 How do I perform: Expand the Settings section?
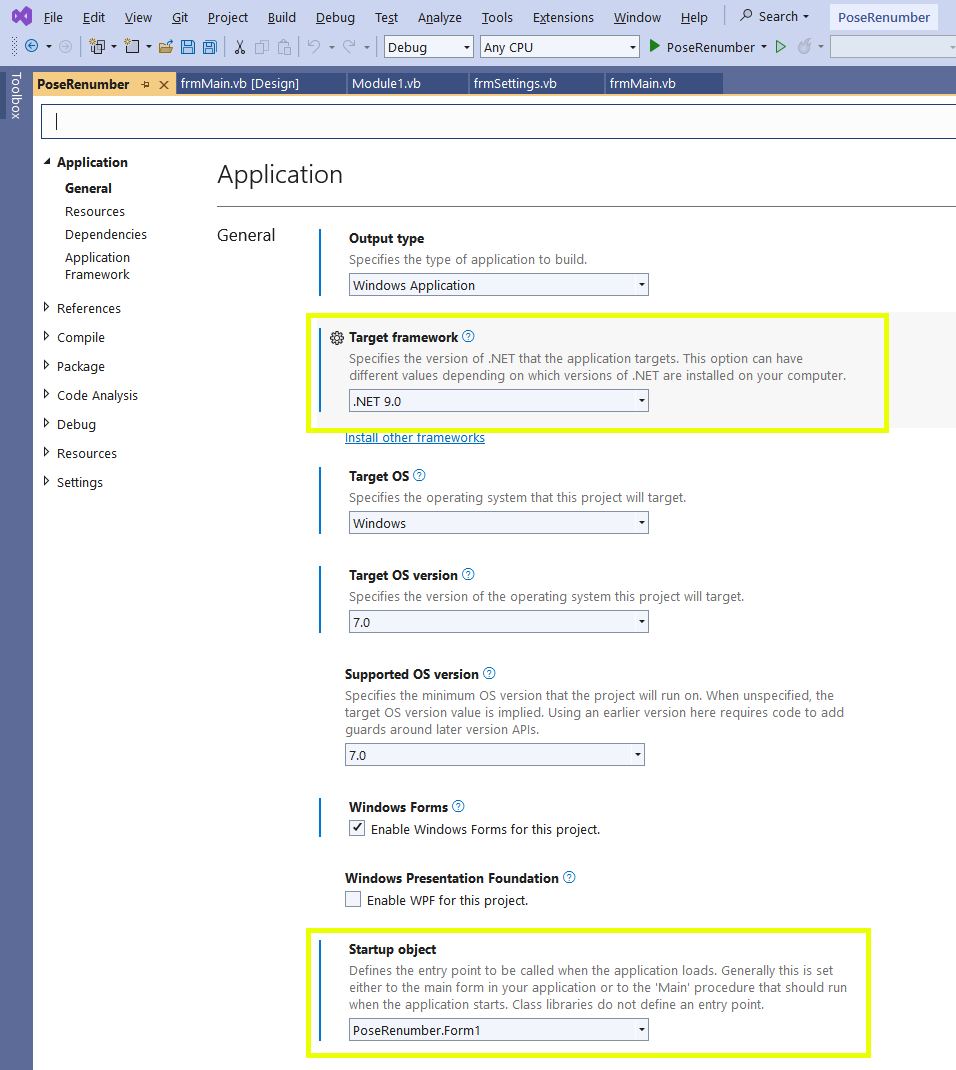point(46,482)
